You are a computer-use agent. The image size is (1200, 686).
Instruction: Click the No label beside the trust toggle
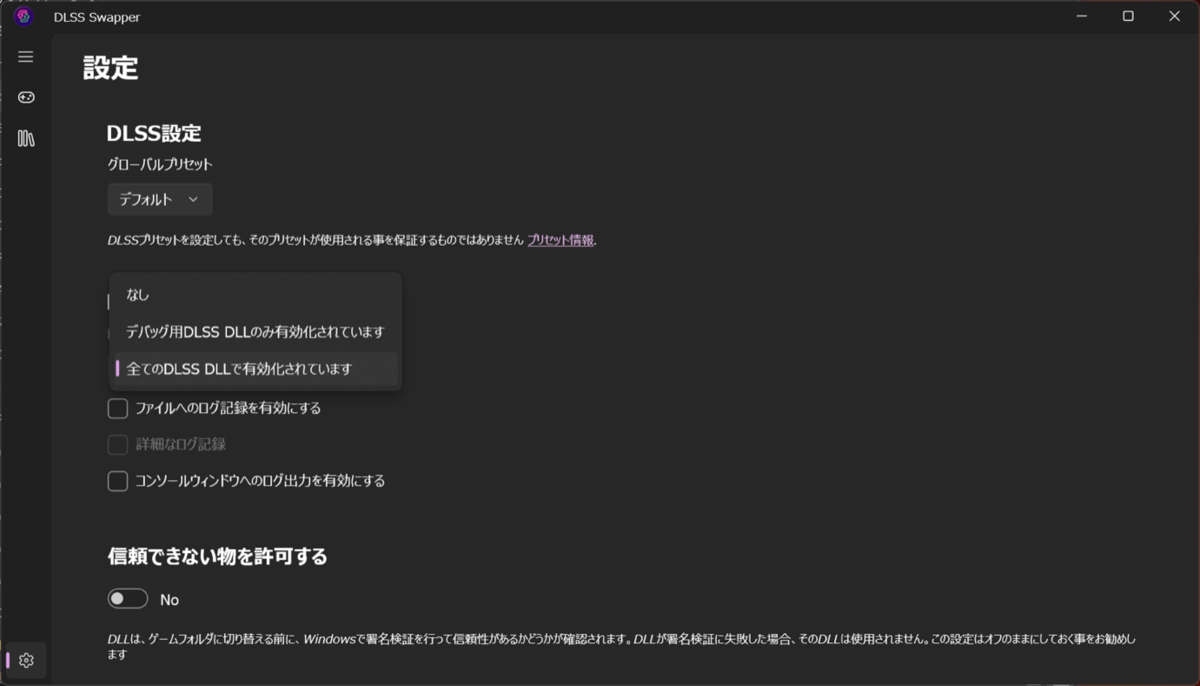point(169,599)
